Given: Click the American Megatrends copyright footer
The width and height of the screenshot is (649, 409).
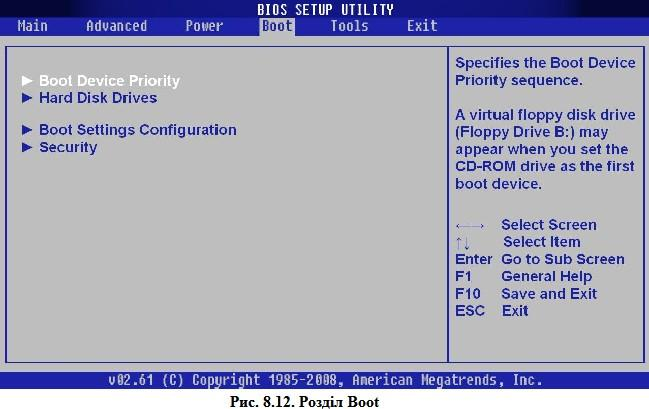Looking at the screenshot, I should tap(325, 380).
